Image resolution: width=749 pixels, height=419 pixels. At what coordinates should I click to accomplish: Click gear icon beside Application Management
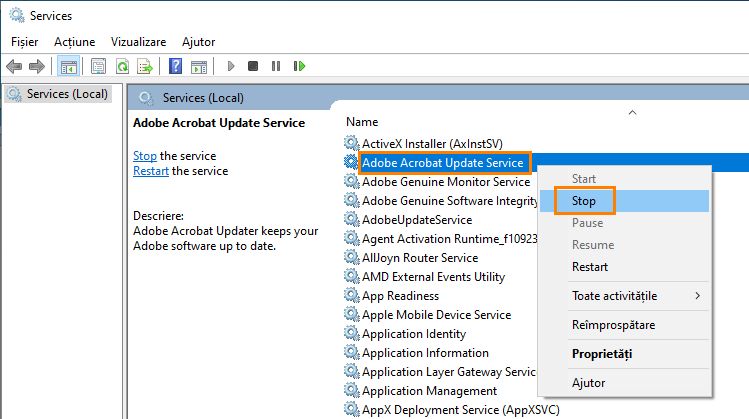(x=352, y=390)
